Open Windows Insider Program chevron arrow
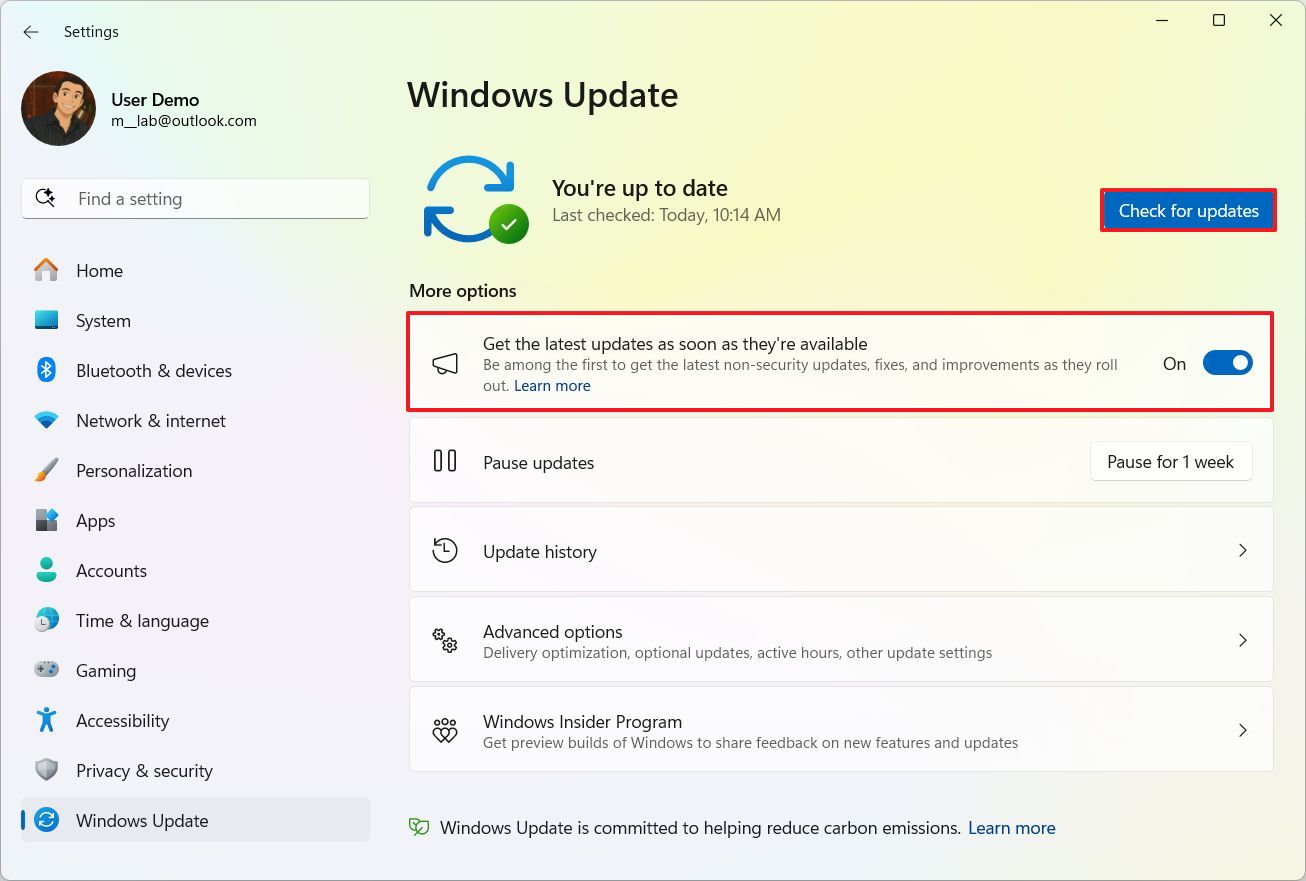 point(1243,731)
